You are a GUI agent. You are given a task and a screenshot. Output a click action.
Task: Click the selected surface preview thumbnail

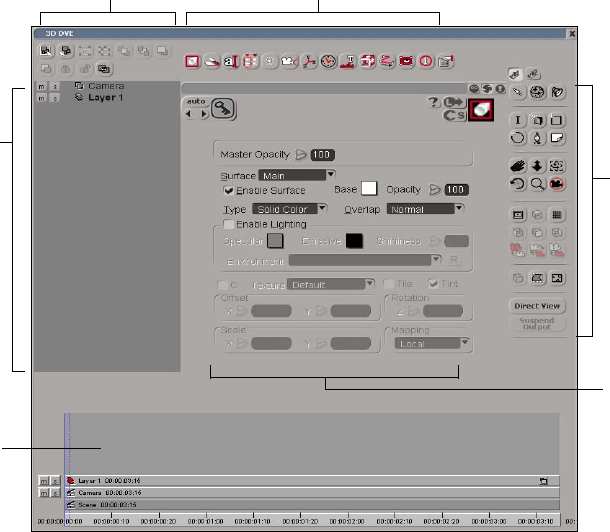point(481,110)
